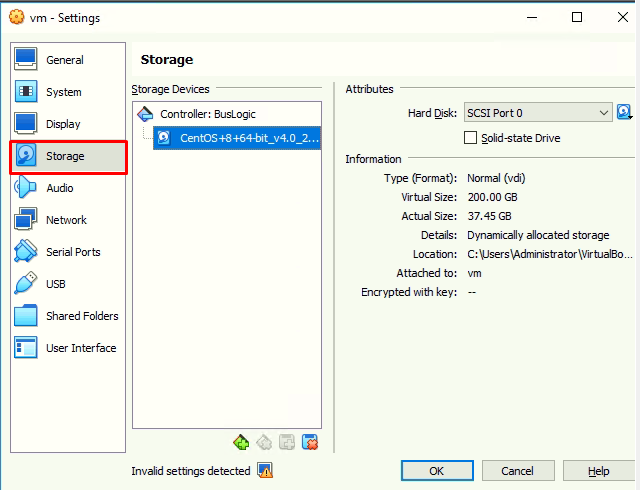Click the add attachment icon

coord(287,442)
